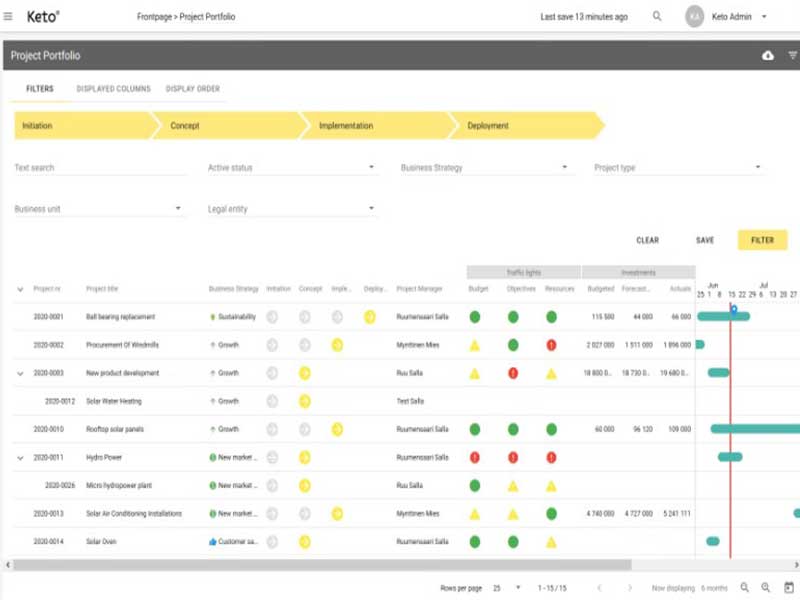Screen dimensions: 800x600
Task: Click the filter icon in Project Portfolio bar
Action: coord(793,56)
